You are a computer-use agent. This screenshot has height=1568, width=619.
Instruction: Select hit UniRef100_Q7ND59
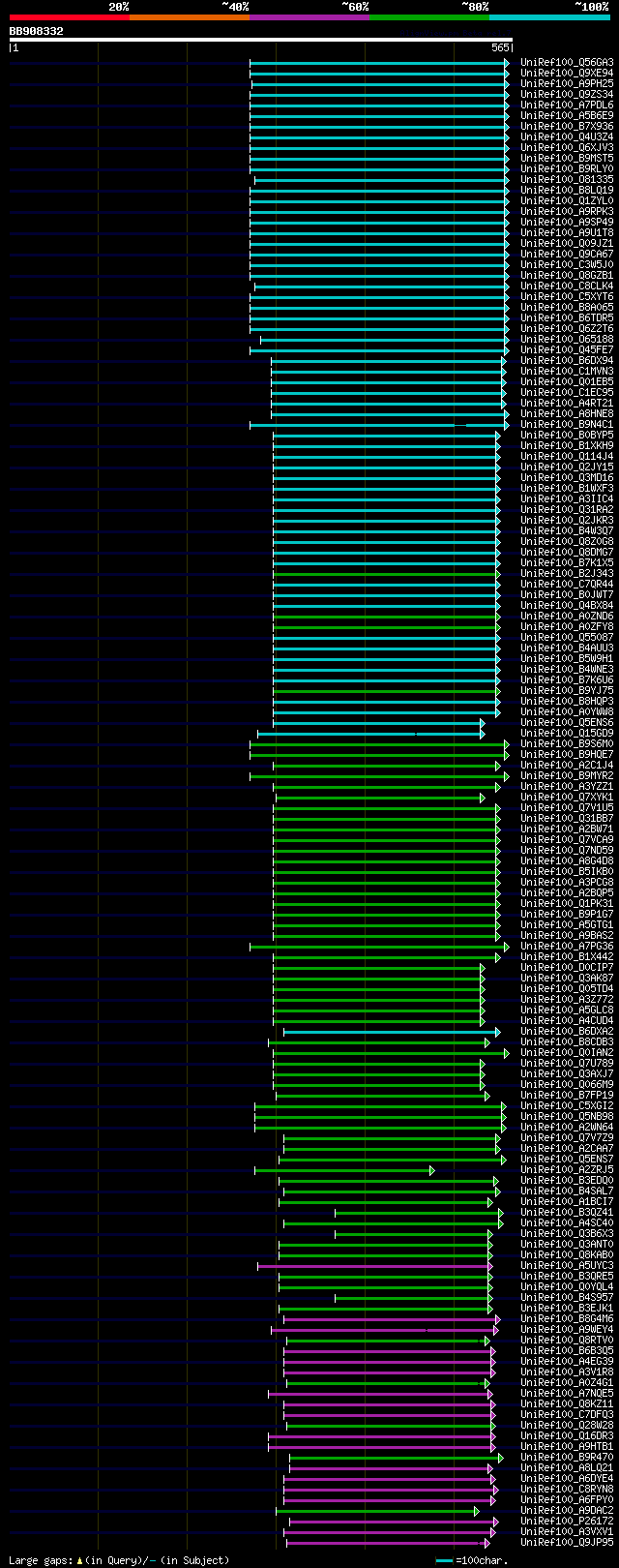click(567, 850)
